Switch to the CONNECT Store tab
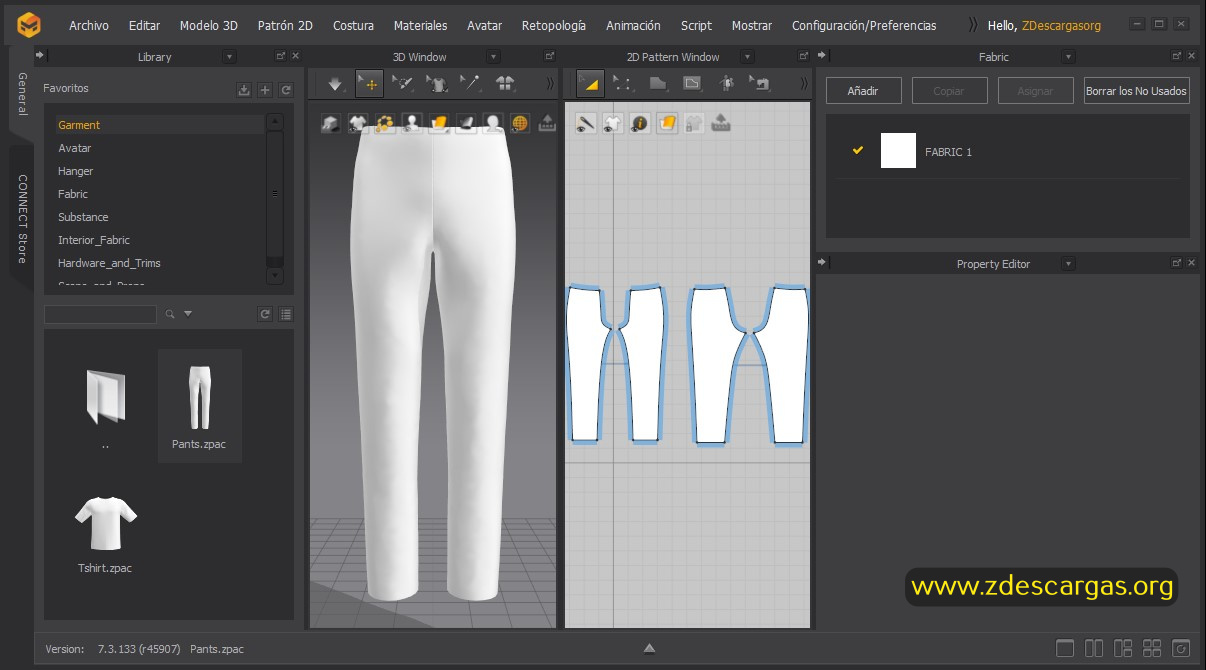The height and width of the screenshot is (670, 1206). pyautogui.click(x=22, y=218)
